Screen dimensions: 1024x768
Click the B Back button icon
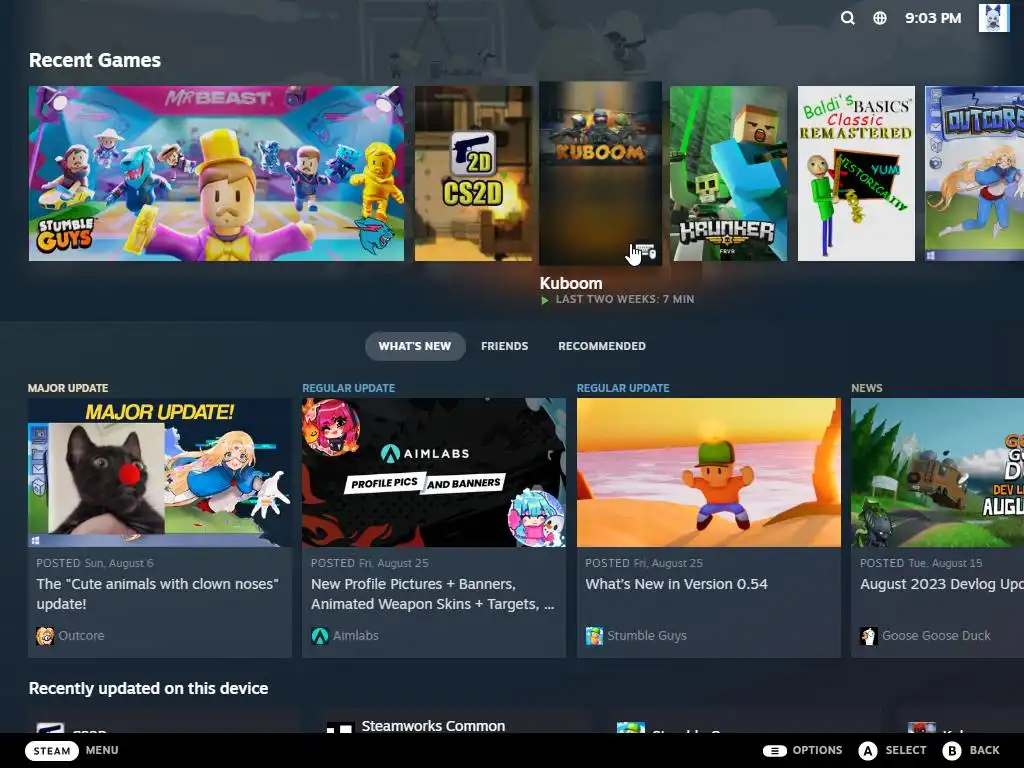tap(952, 750)
